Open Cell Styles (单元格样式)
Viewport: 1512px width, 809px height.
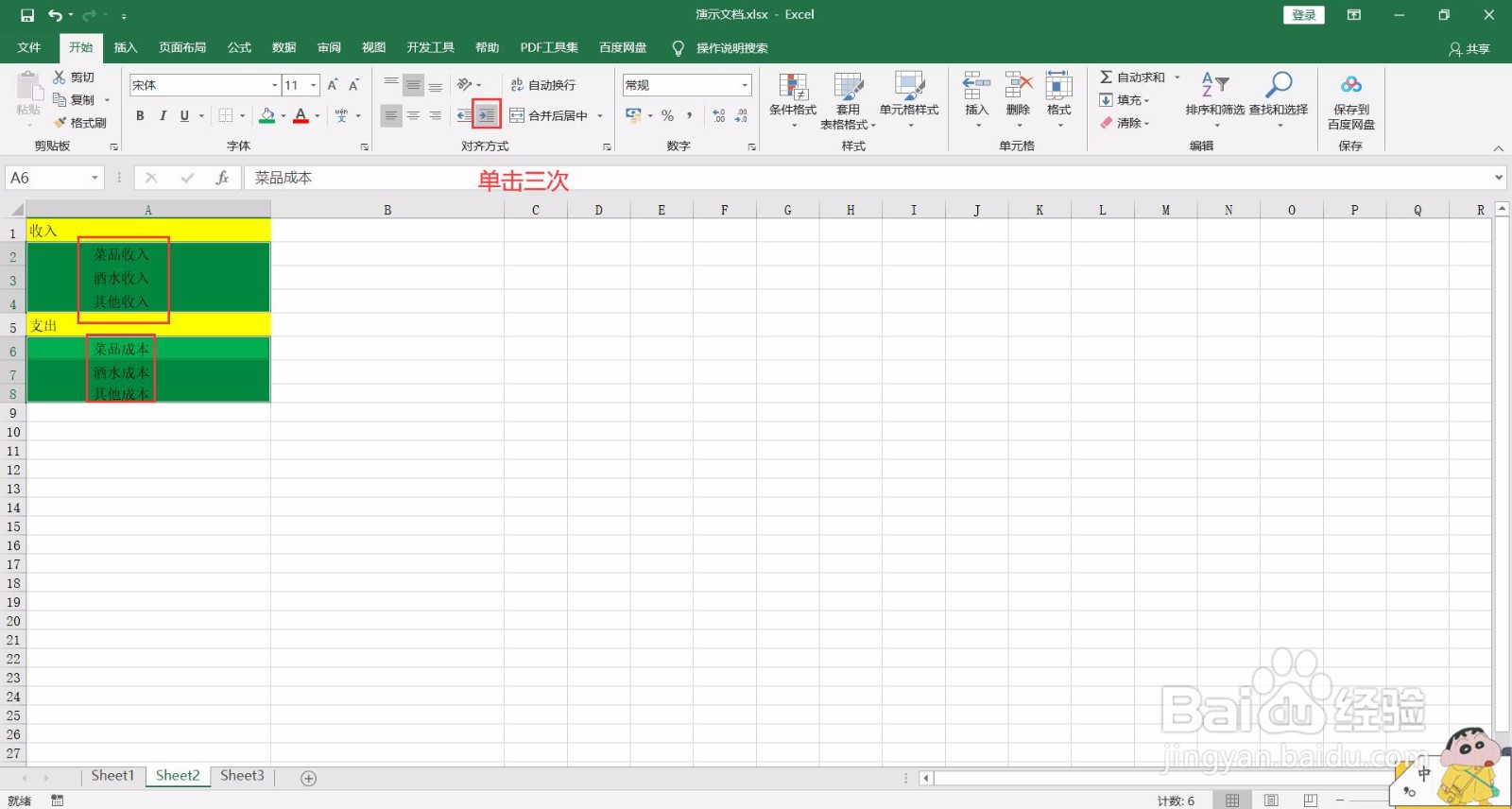(909, 100)
